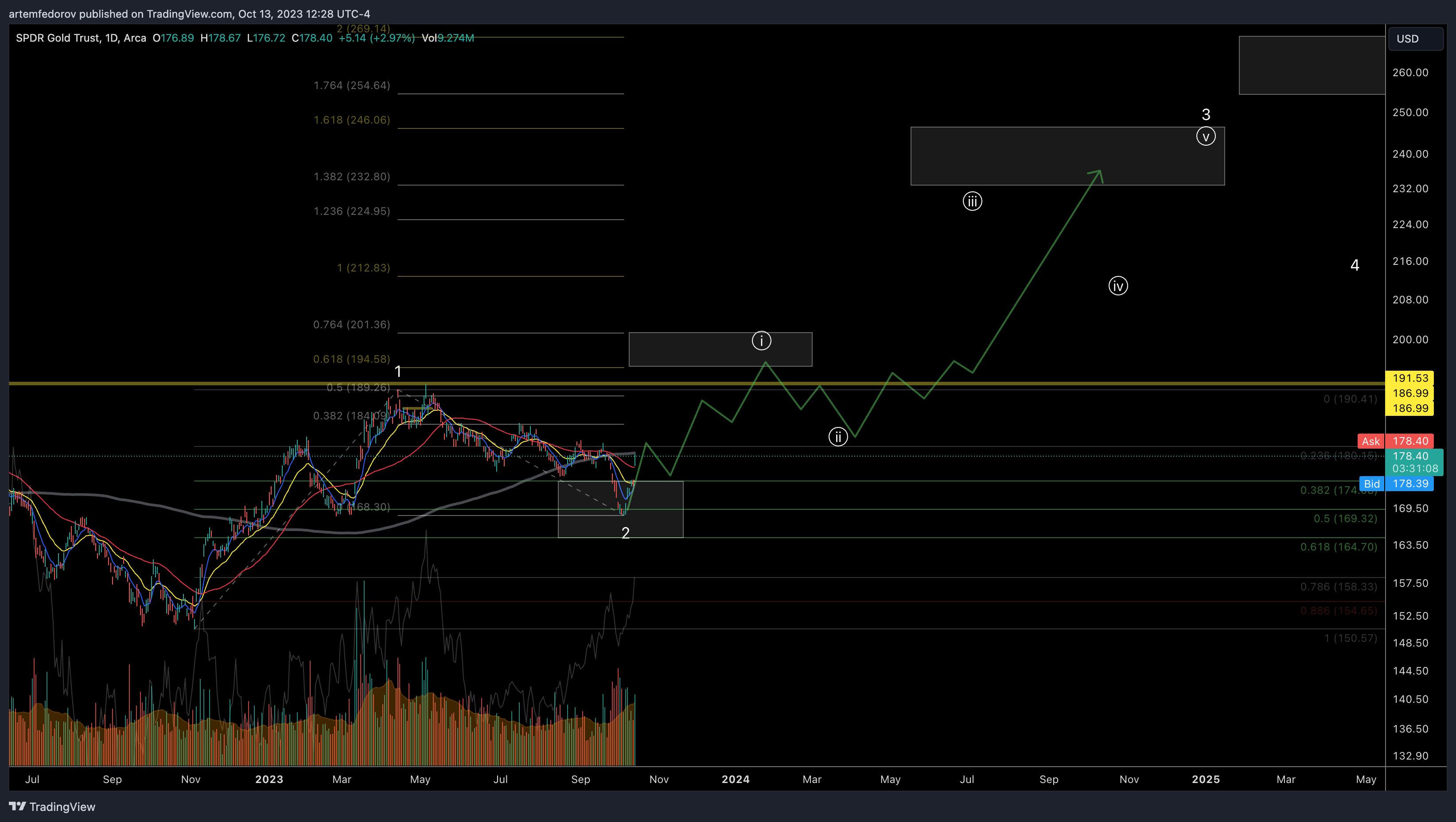Click the 0 (190.41) retracement label
The height and width of the screenshot is (822, 1456).
coord(1350,399)
